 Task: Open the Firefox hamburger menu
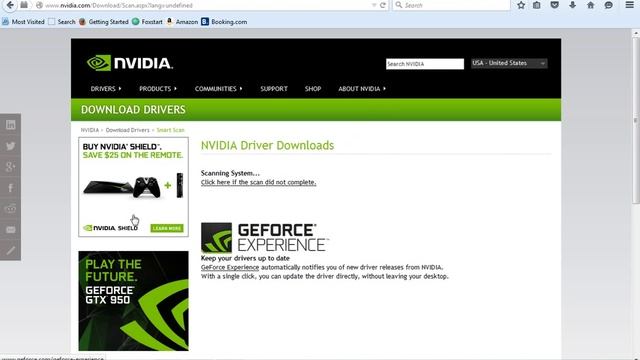pos(629,5)
